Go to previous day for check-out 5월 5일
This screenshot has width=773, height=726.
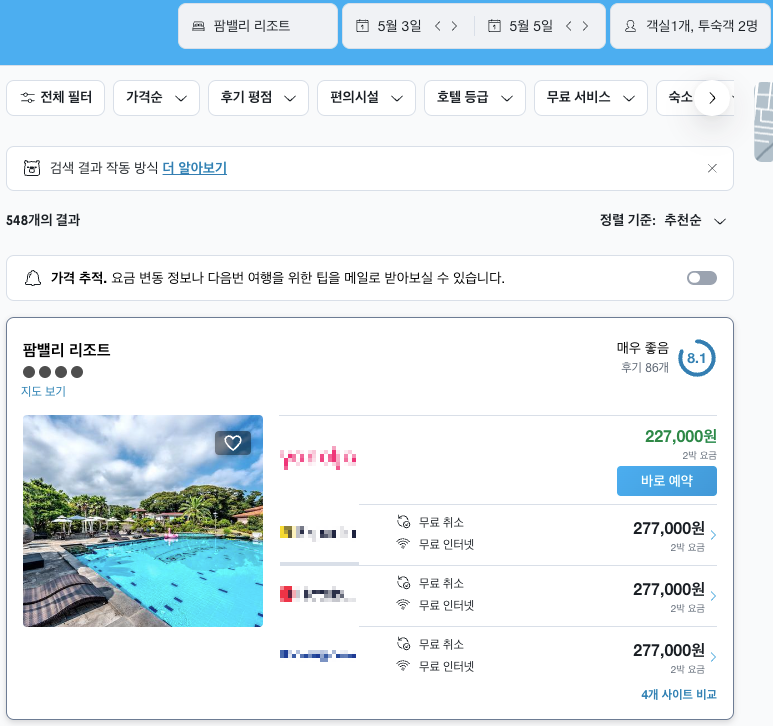(x=569, y=26)
